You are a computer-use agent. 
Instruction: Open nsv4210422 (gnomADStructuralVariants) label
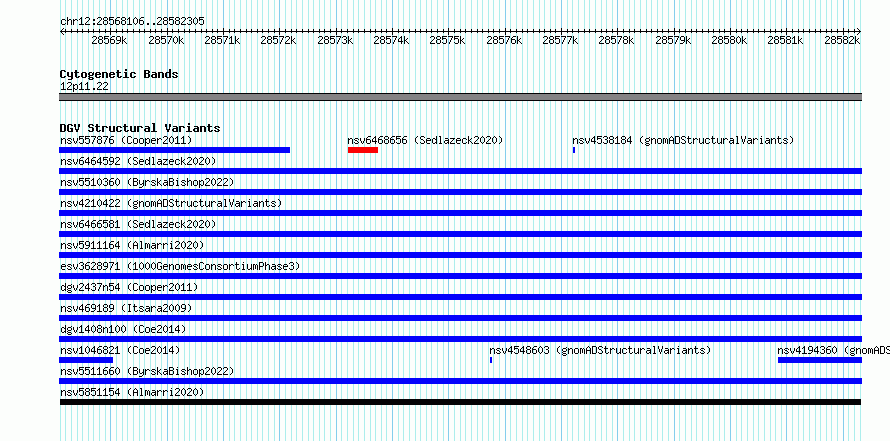click(171, 203)
